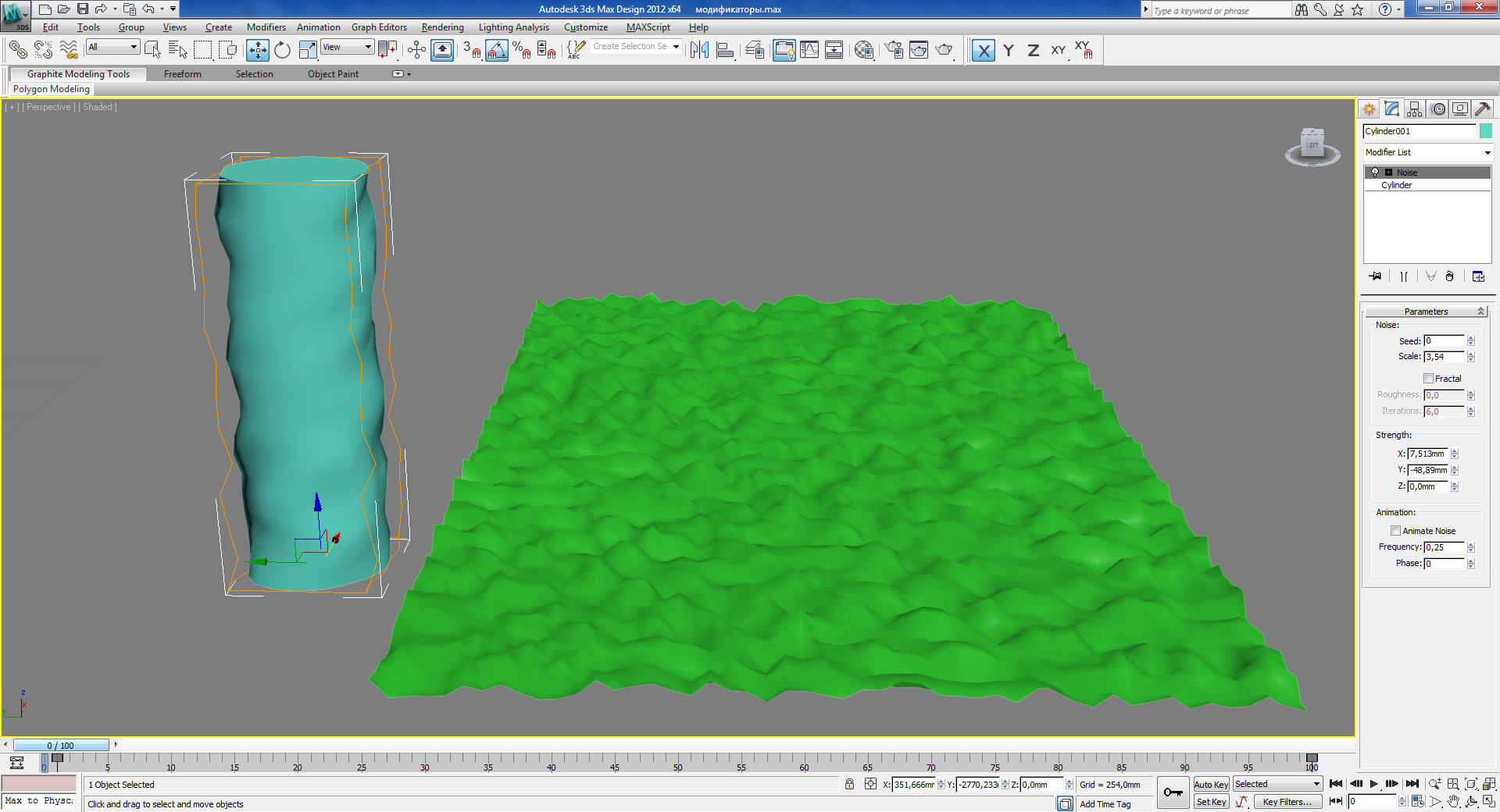Click Edit Named Selection Sets icon
The height and width of the screenshot is (812, 1500).
pos(576,50)
